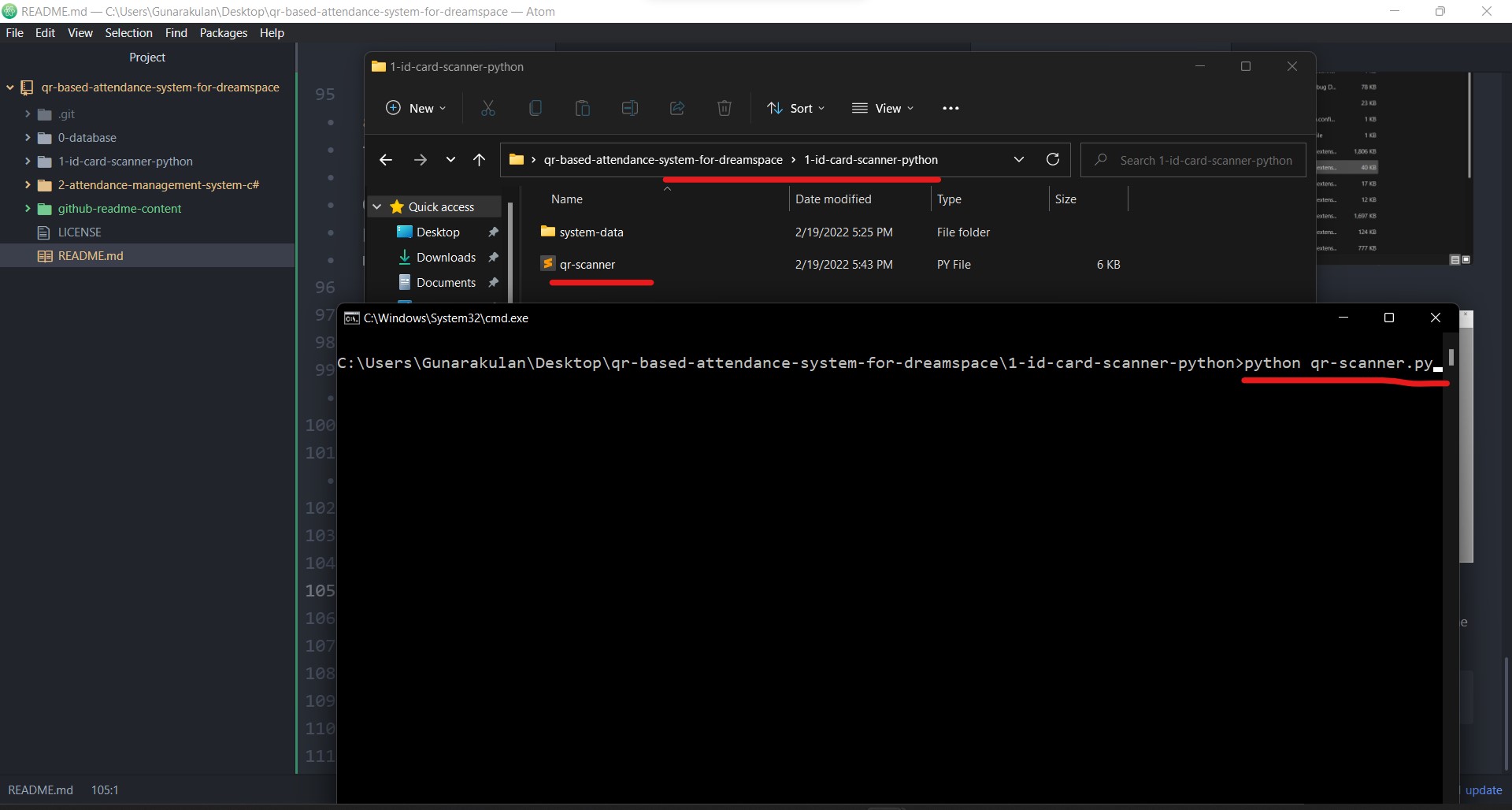Collapse the qr-based-attendance-system-for-dreamspace project root

tap(9, 87)
